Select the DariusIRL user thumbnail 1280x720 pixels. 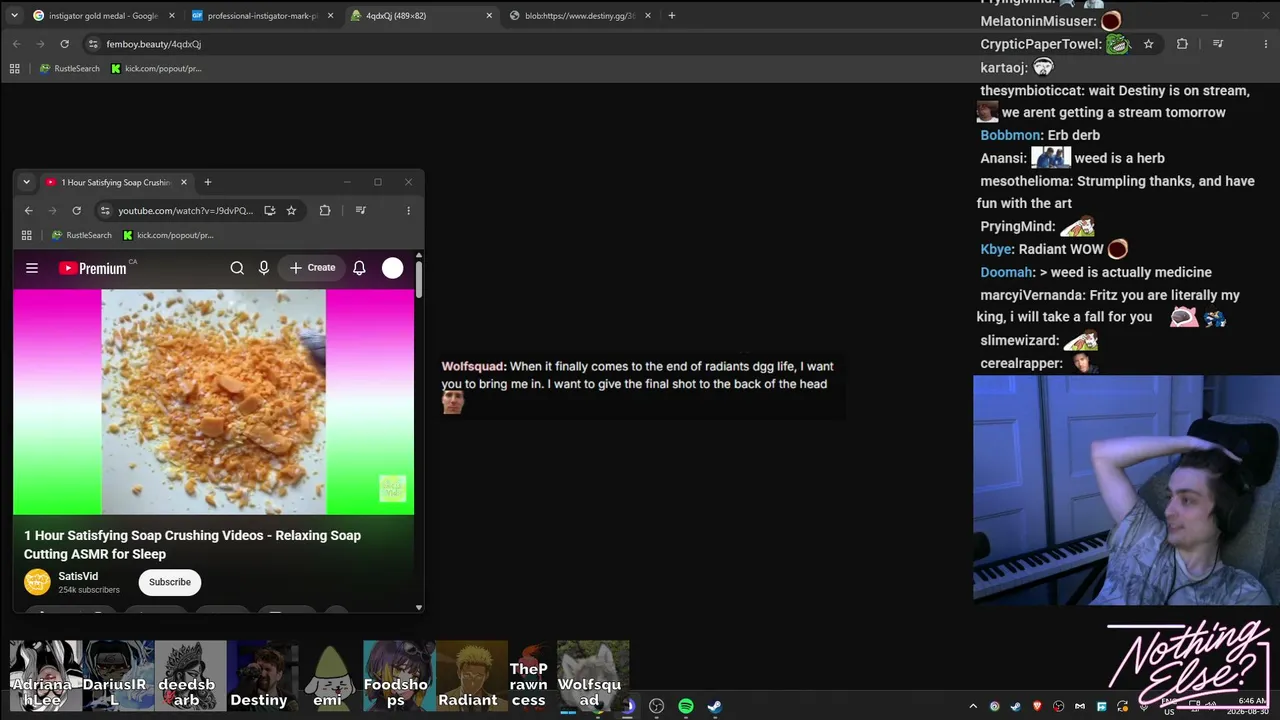click(x=119, y=675)
